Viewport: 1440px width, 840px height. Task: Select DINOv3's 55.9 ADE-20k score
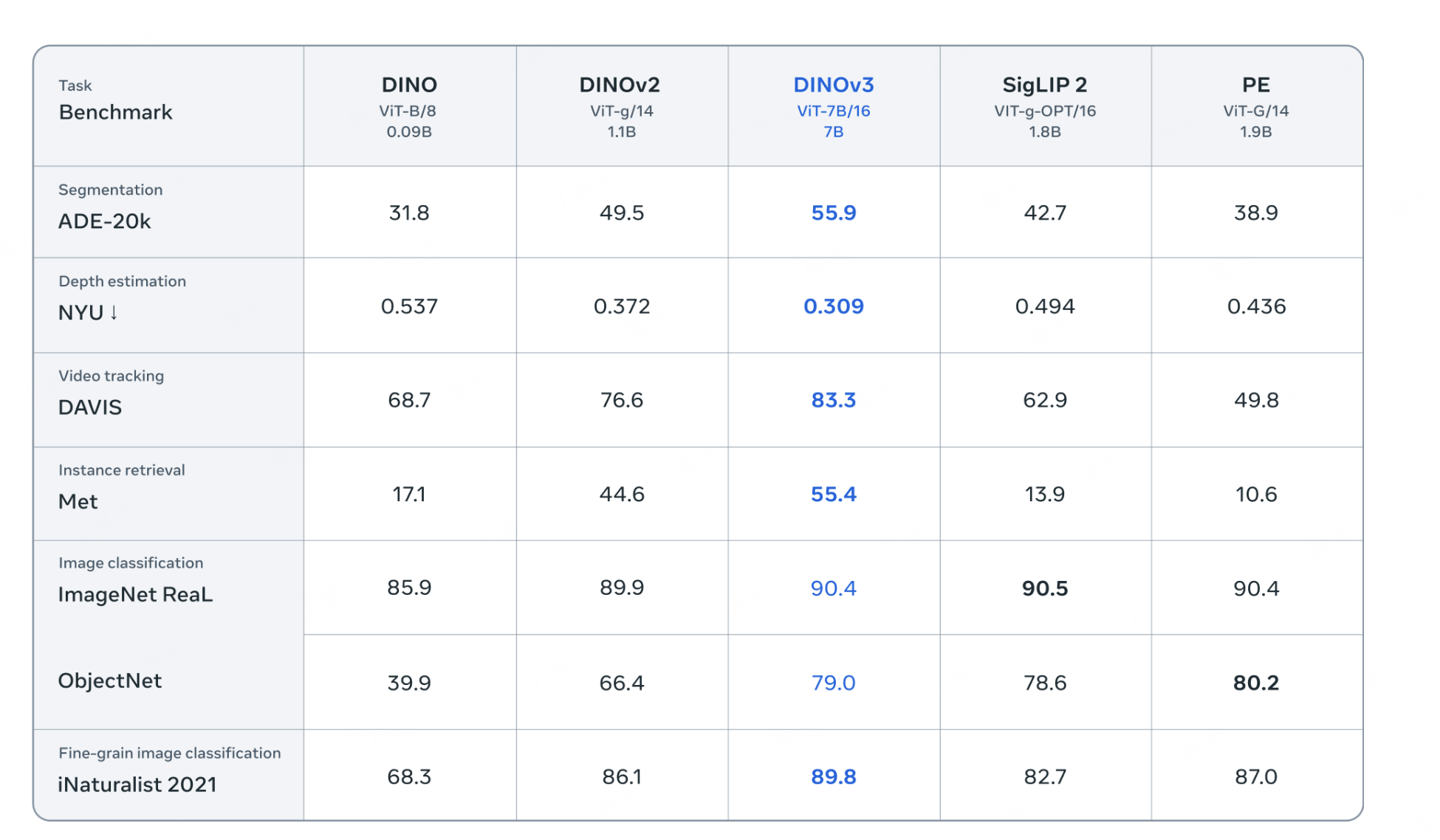(x=833, y=213)
